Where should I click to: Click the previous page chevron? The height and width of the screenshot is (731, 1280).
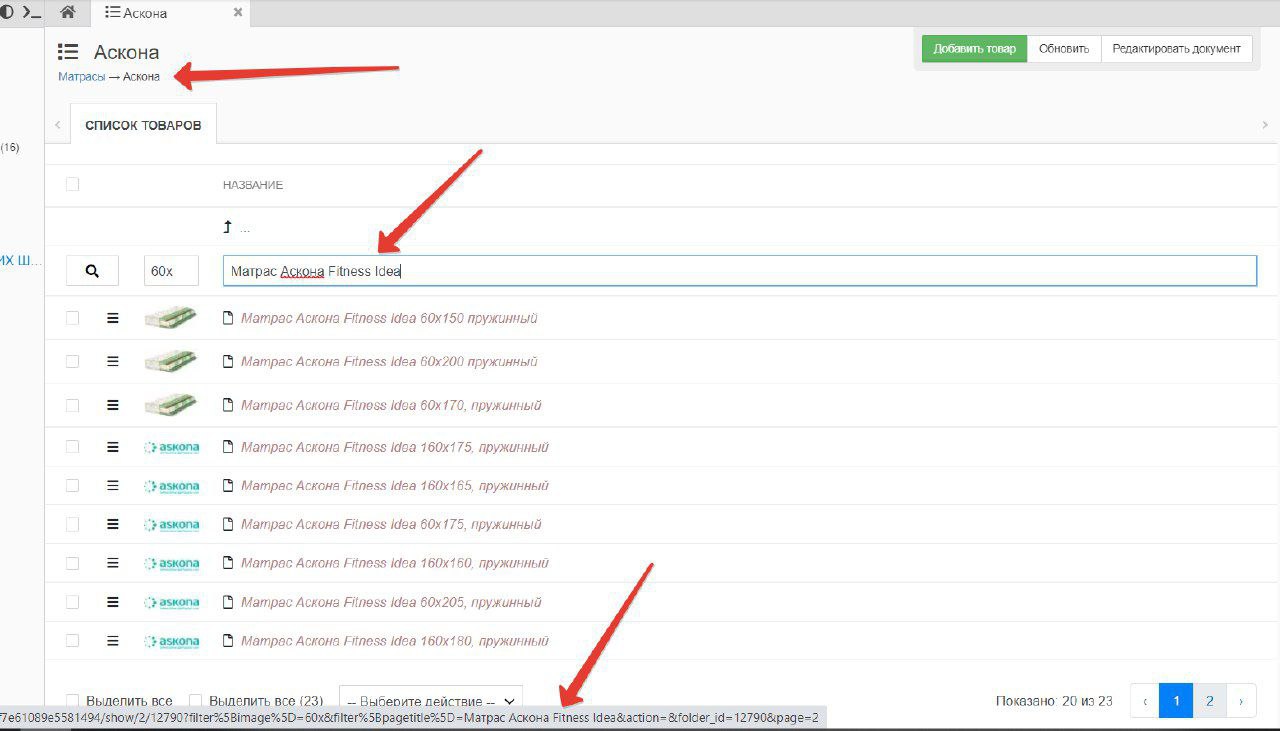click(1144, 701)
